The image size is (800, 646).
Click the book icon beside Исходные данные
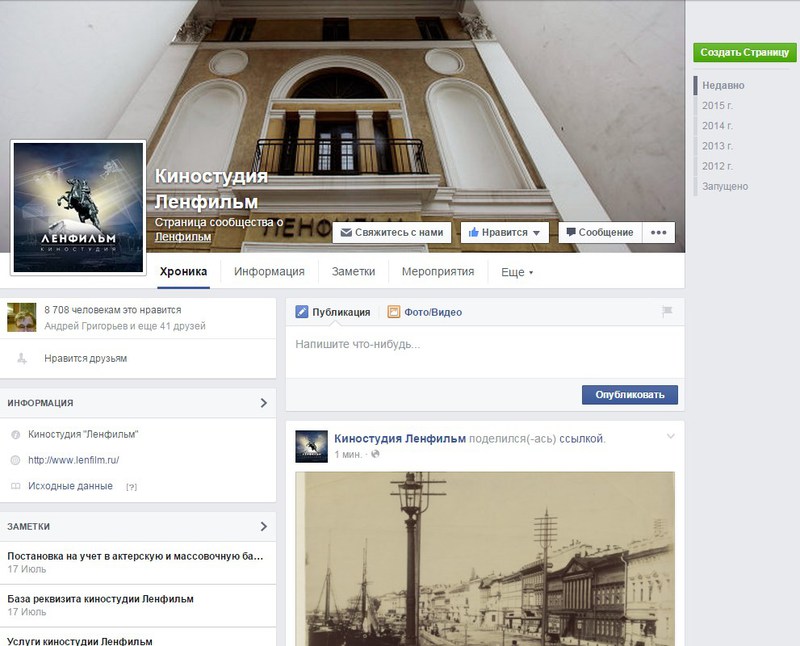click(x=15, y=486)
